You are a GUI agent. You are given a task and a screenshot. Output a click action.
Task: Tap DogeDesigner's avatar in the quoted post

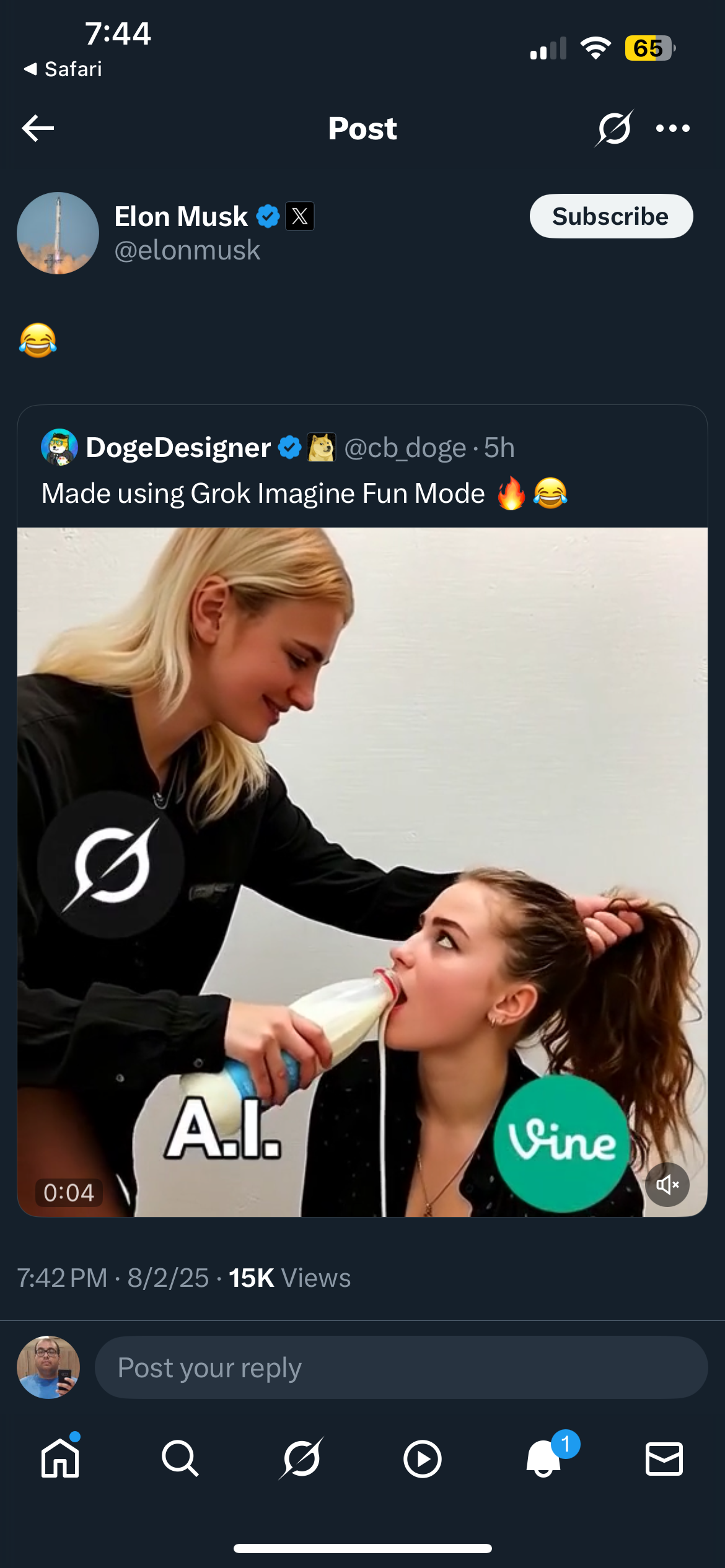pyautogui.click(x=59, y=447)
